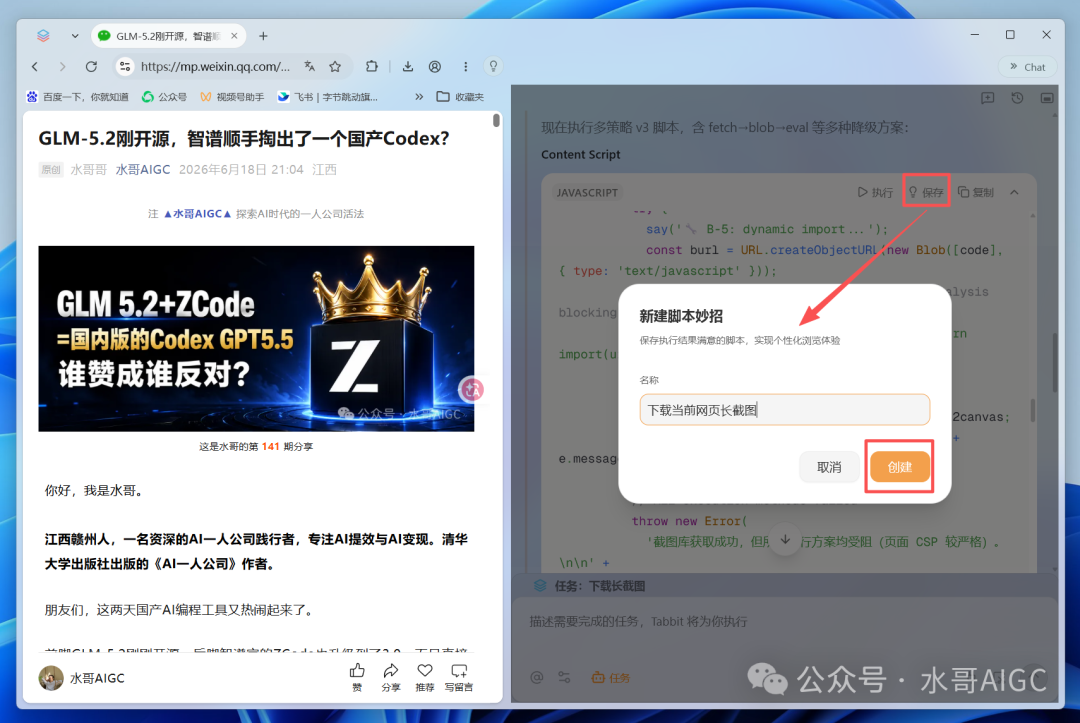Reload the current page

[x=91, y=67]
